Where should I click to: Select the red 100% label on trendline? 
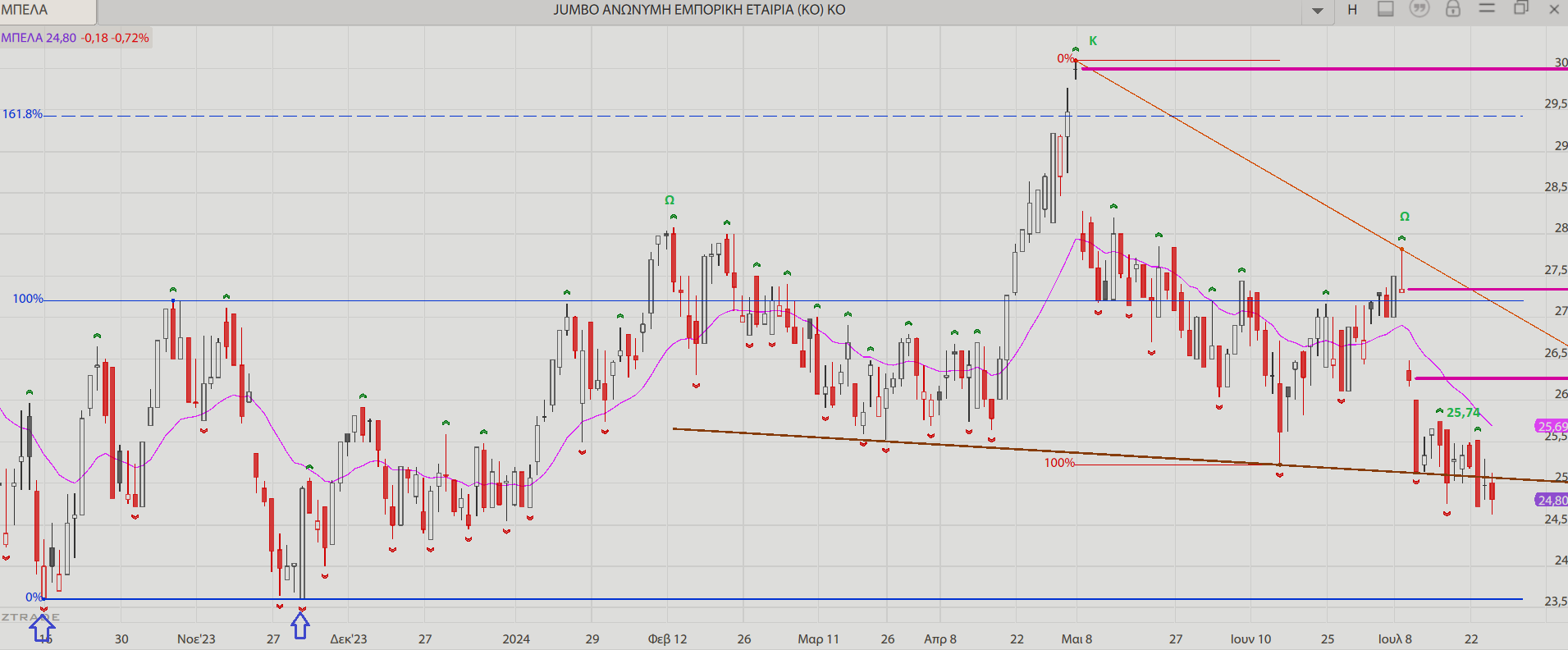pos(1059,463)
